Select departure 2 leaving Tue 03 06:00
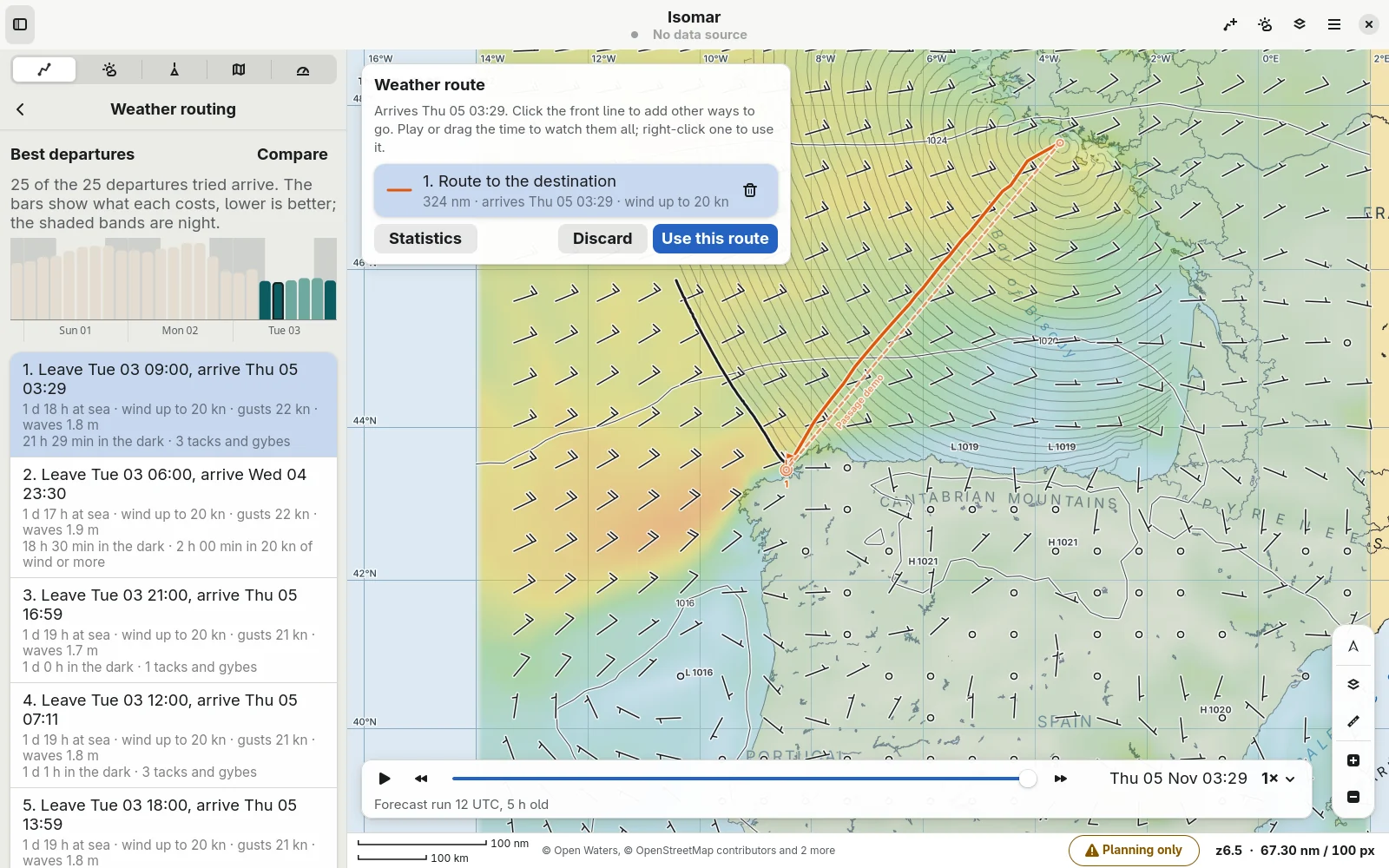This screenshot has width=1389, height=868. (x=174, y=517)
